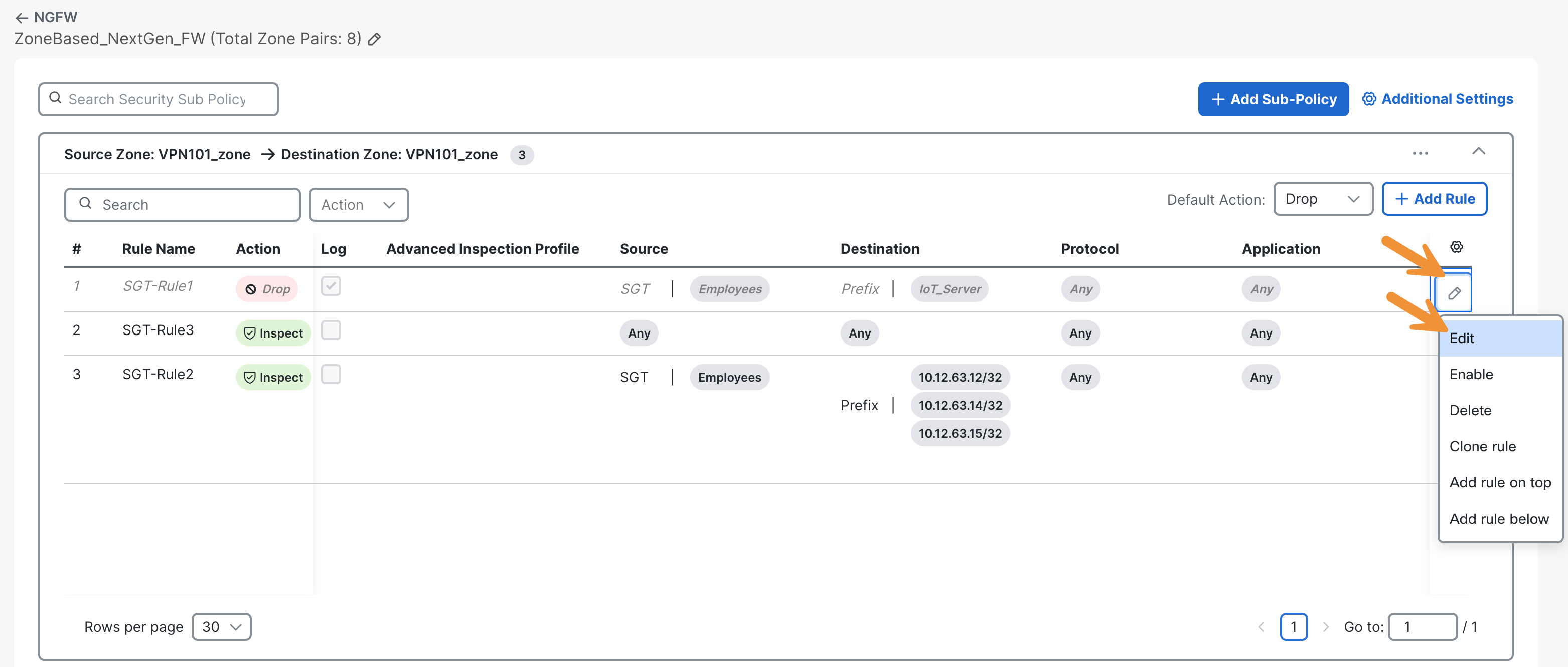The height and width of the screenshot is (667, 1568).
Task: Click the 10.12.63.14/32 prefix chip
Action: pyautogui.click(x=960, y=405)
